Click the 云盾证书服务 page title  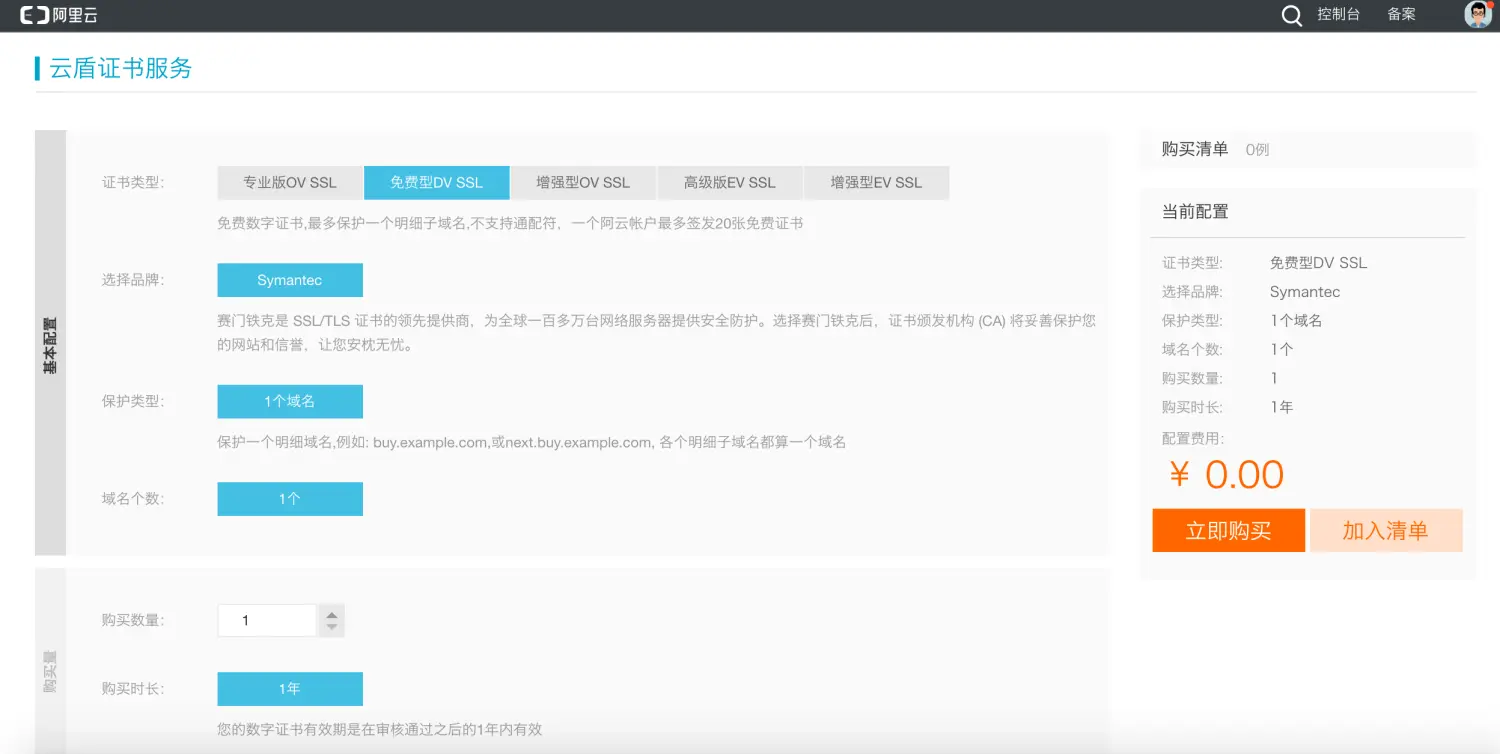121,68
